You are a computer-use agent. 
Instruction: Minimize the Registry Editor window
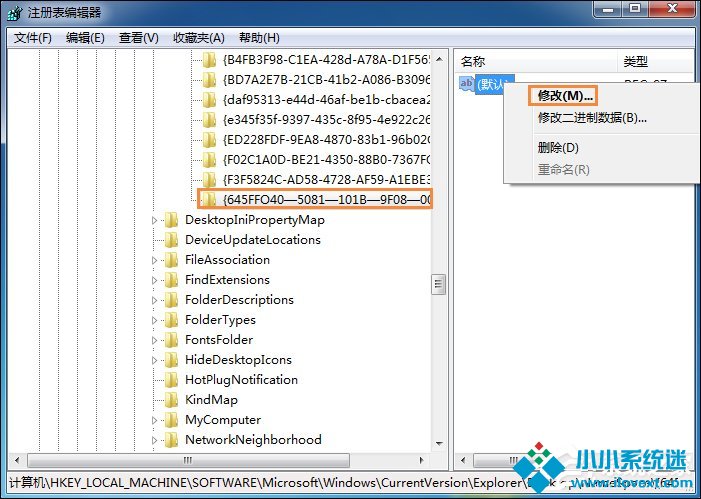608,9
